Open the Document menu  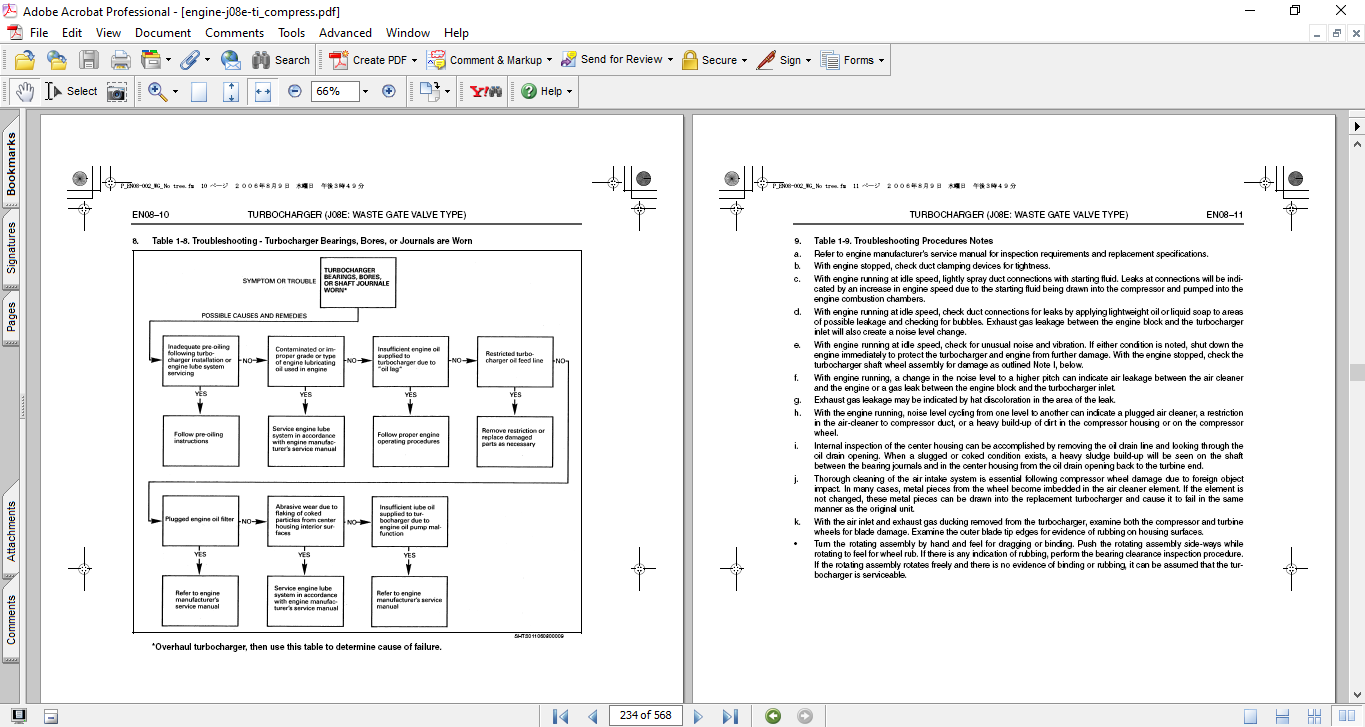(163, 33)
